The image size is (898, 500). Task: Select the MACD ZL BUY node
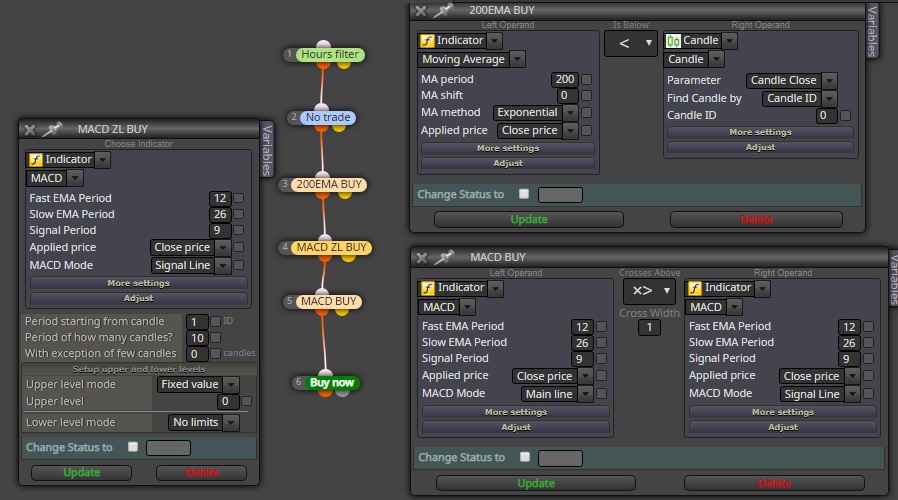coord(332,247)
